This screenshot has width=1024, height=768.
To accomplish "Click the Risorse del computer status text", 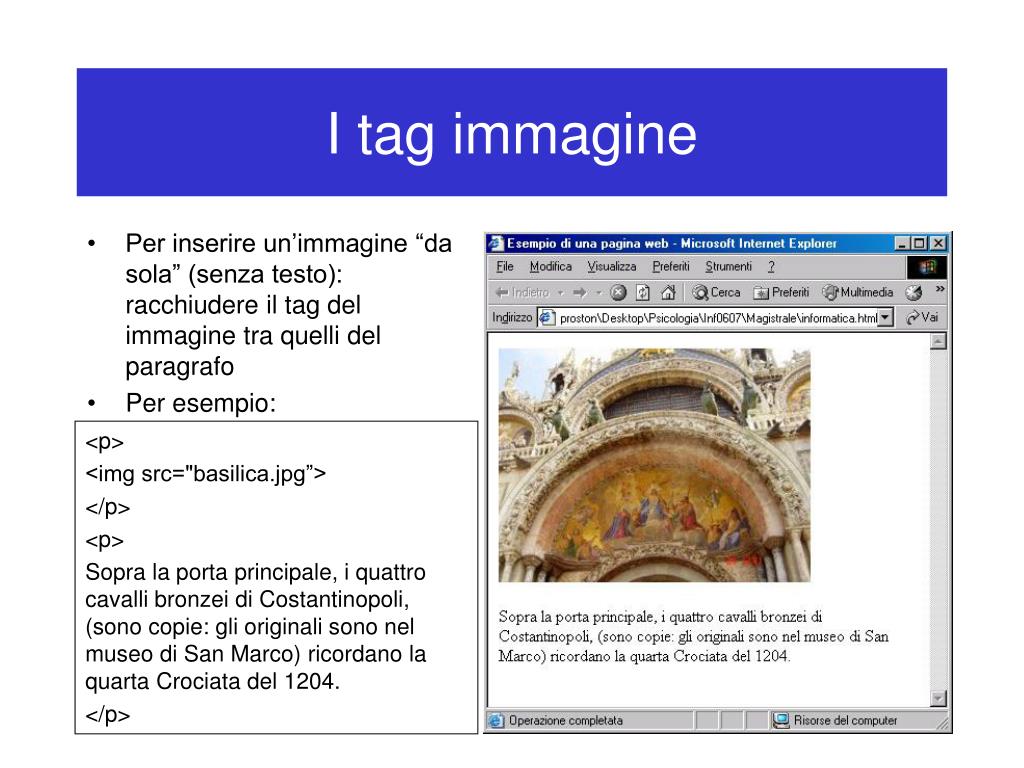I will (845, 720).
